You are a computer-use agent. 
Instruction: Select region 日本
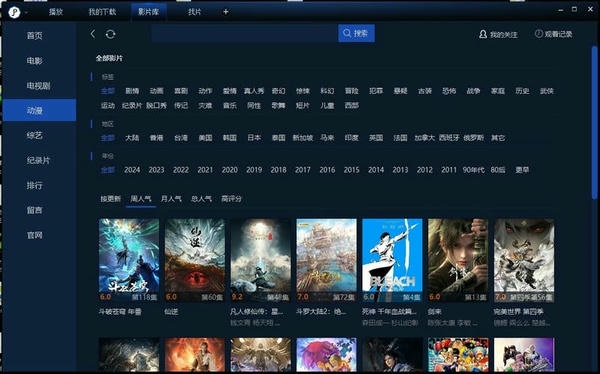pos(254,138)
